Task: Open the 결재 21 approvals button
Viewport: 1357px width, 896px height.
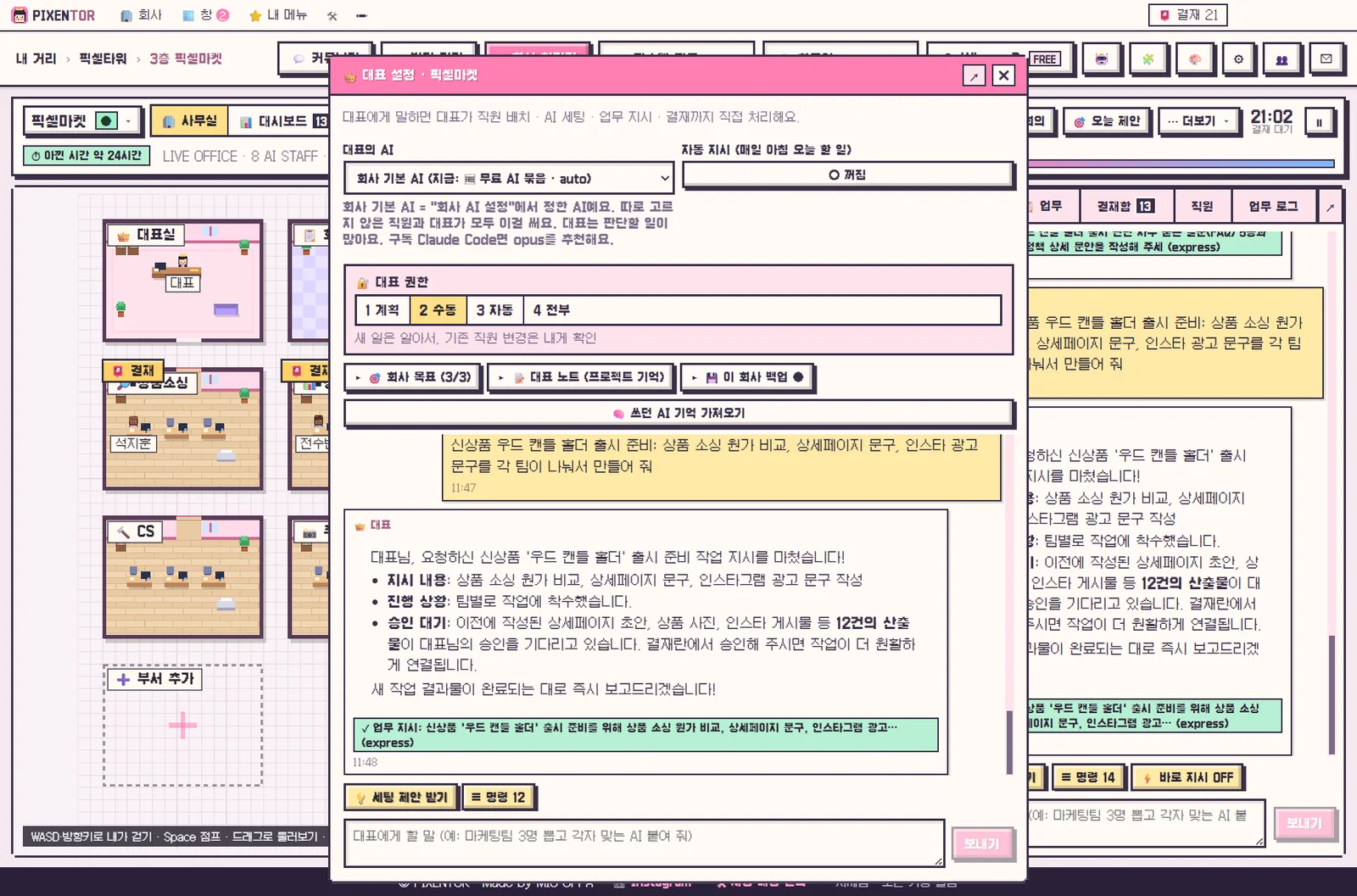Action: point(1188,15)
